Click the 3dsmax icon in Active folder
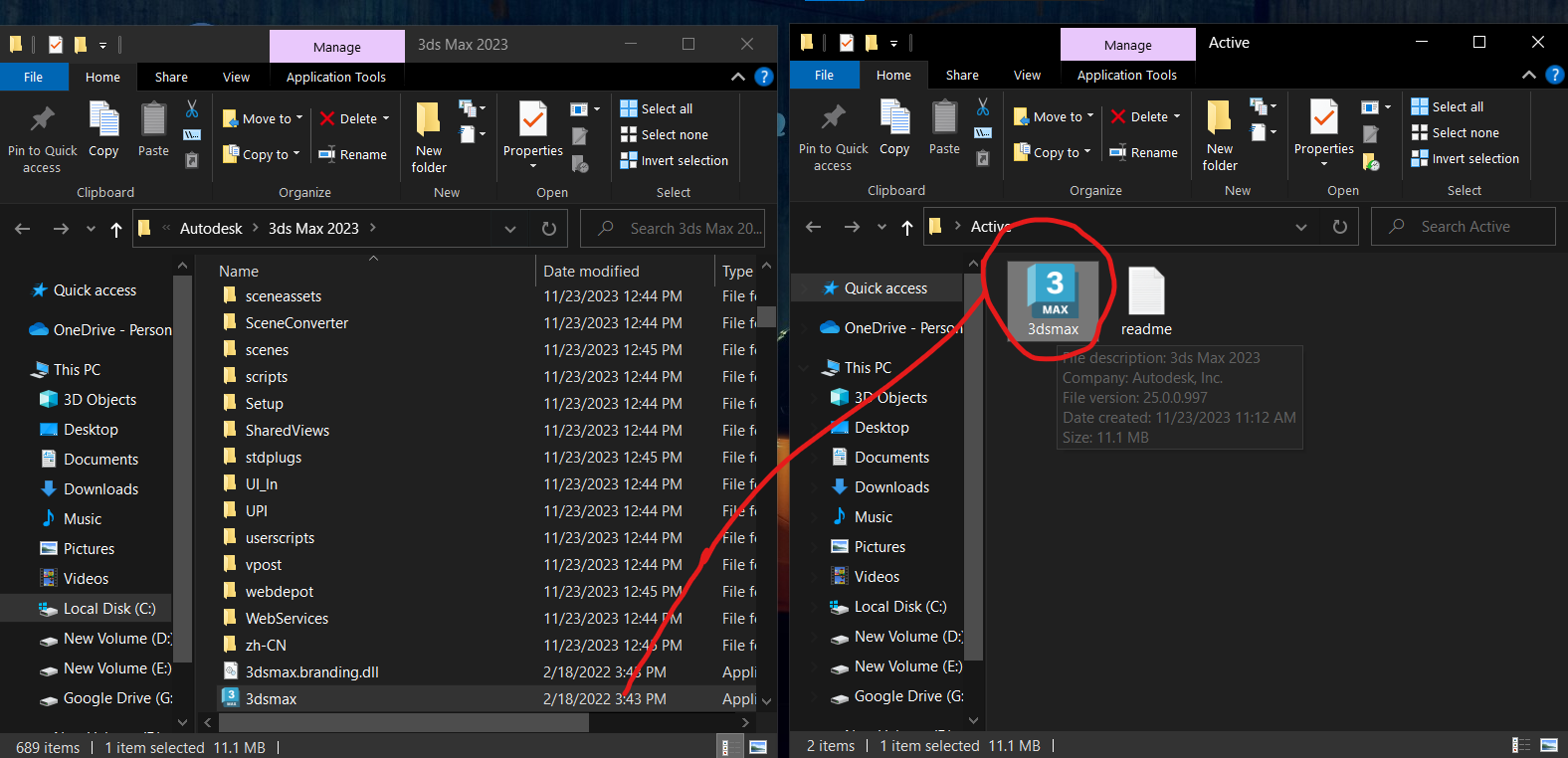Viewport: 1568px width, 758px height. tap(1053, 296)
